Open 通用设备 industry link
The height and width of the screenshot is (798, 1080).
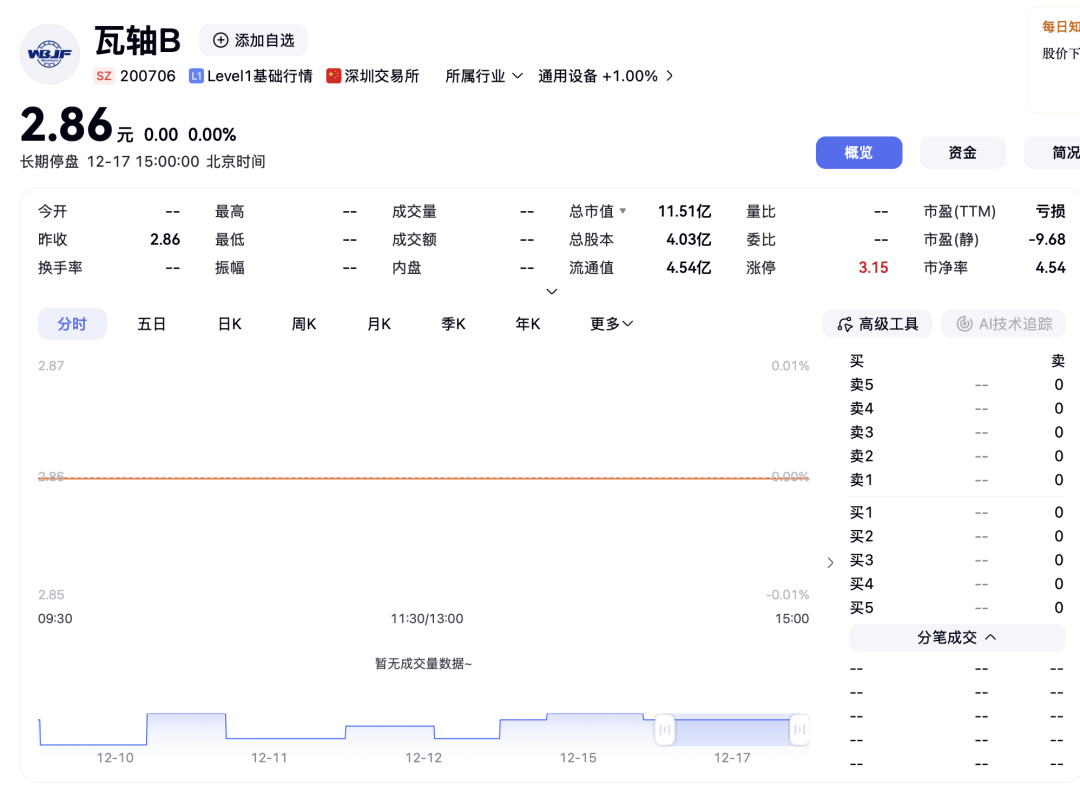click(598, 76)
